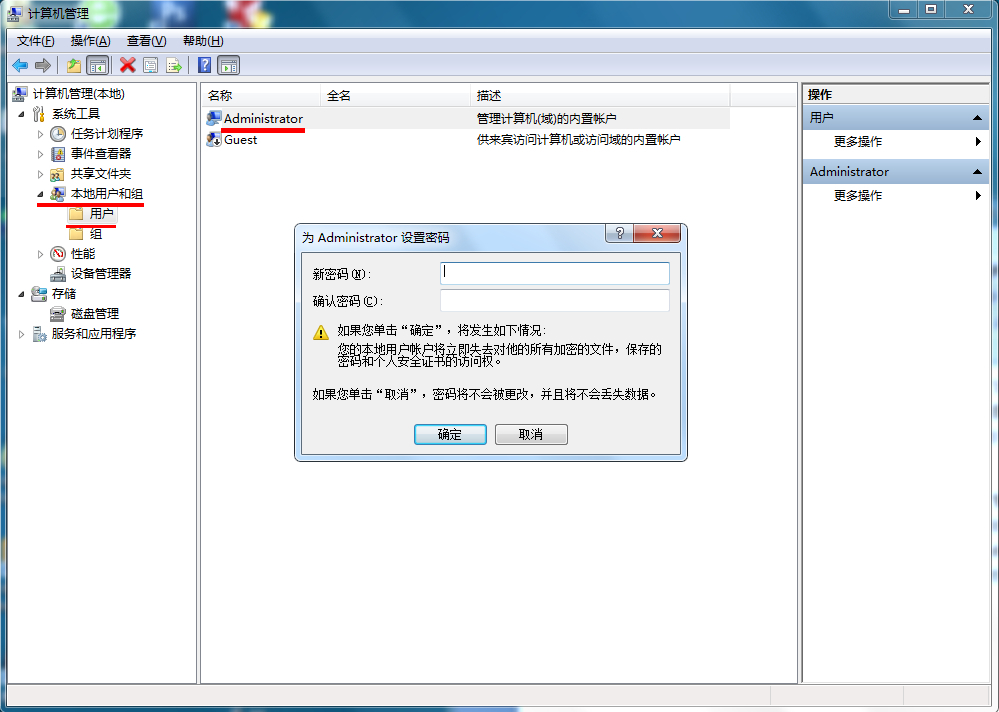Click the up one level folder icon

(74, 65)
